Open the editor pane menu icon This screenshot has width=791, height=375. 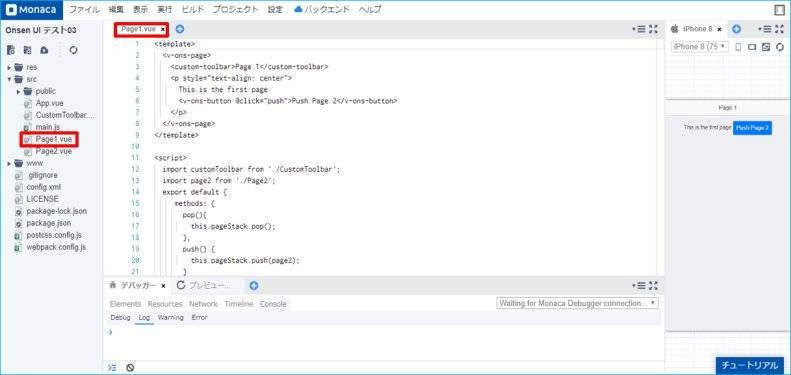click(640, 29)
